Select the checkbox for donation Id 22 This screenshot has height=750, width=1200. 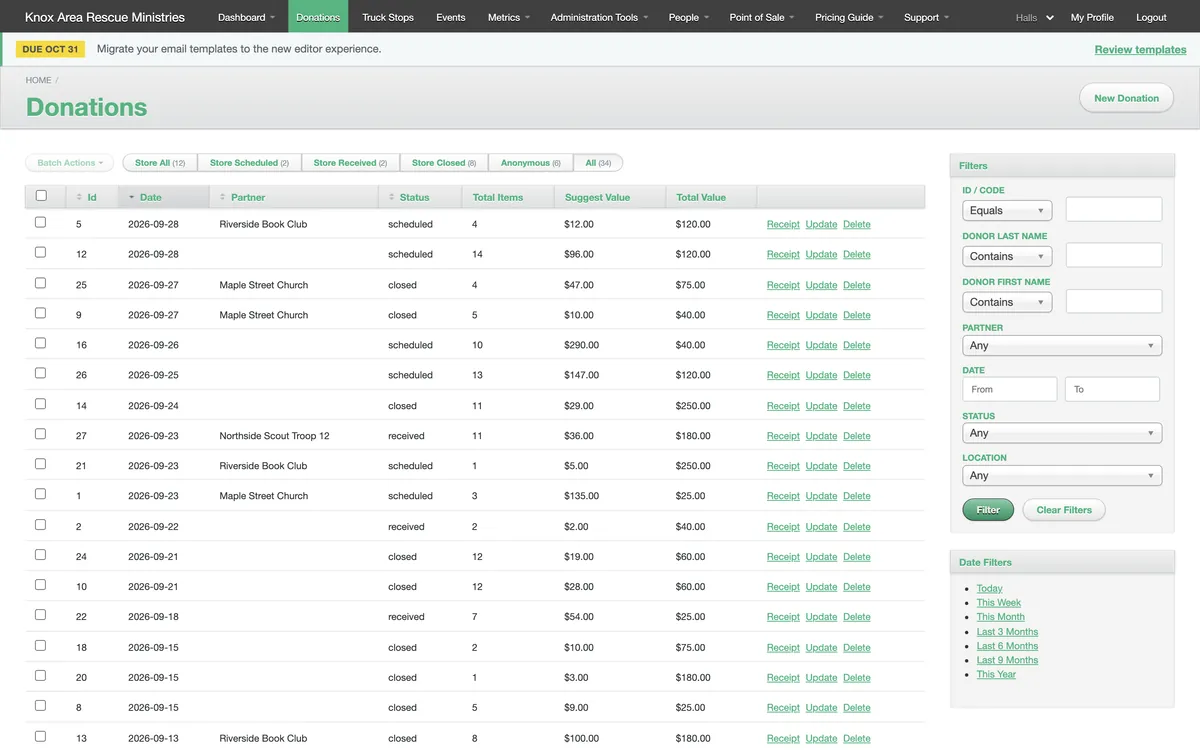(41, 615)
